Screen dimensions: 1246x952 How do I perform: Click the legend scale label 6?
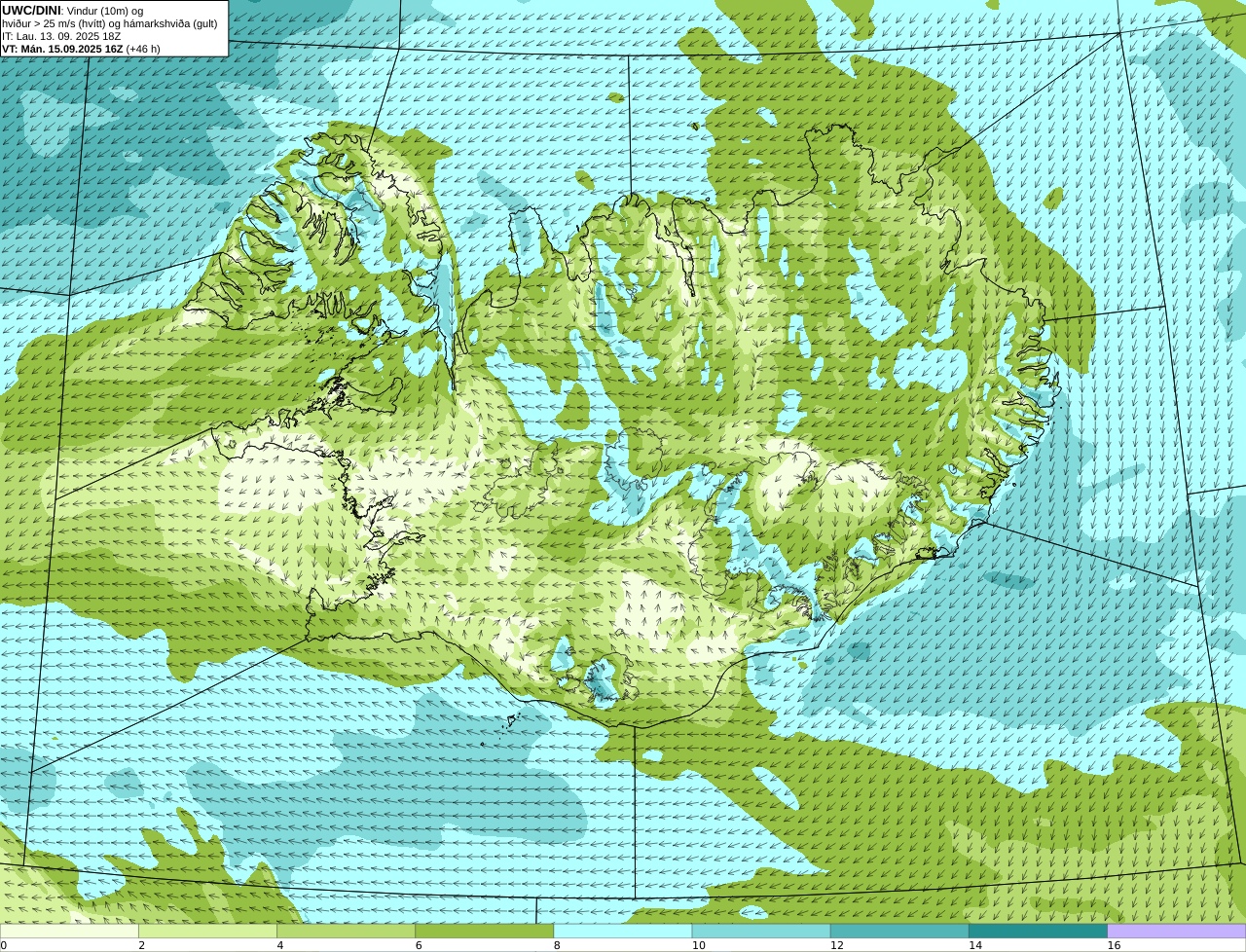coord(419,945)
